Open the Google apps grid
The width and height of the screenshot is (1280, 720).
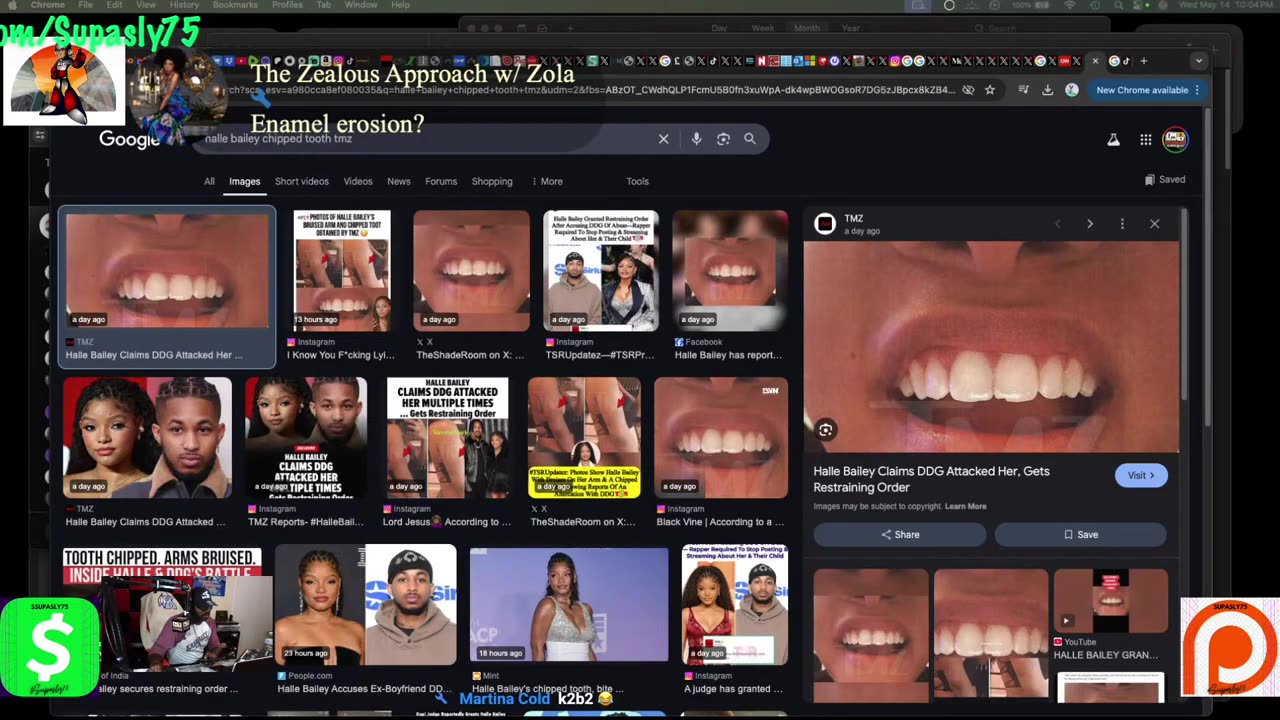coord(1145,140)
